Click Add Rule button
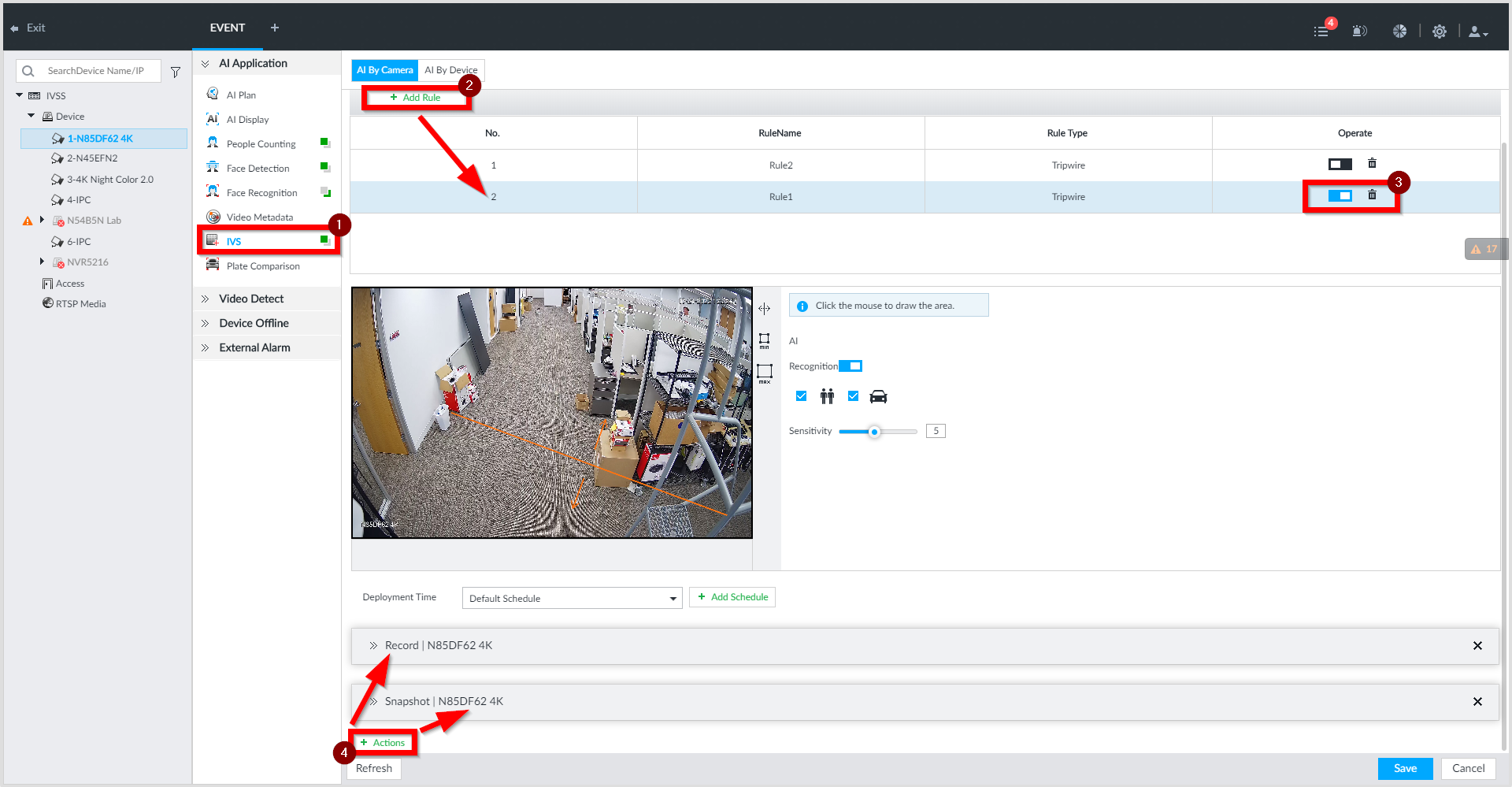 [x=416, y=98]
